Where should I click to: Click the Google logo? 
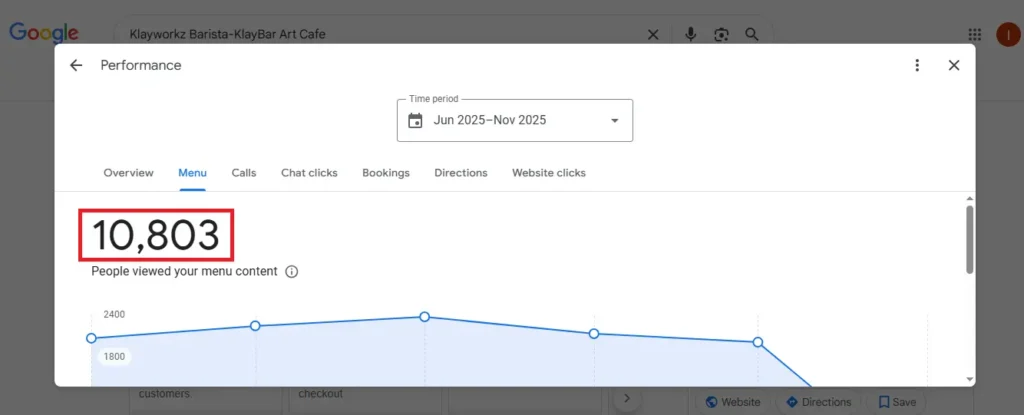click(x=44, y=33)
